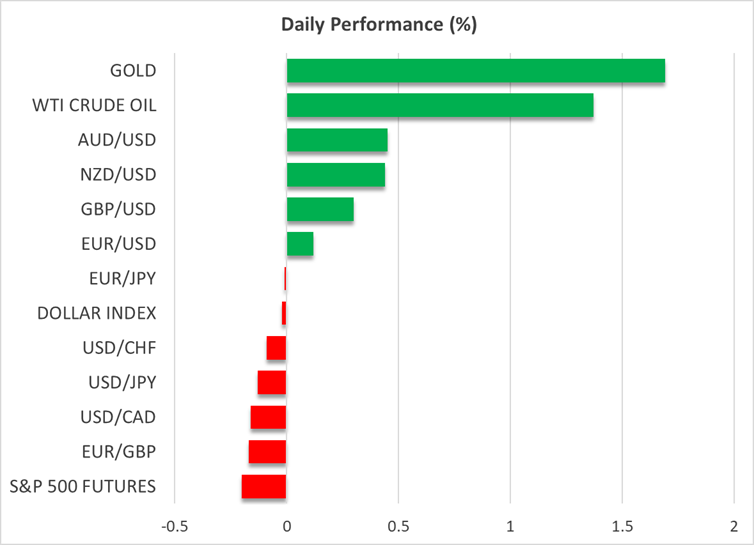Click the Daily Performance (%) chart title
Image resolution: width=754 pixels, height=545 pixels.
(x=377, y=25)
